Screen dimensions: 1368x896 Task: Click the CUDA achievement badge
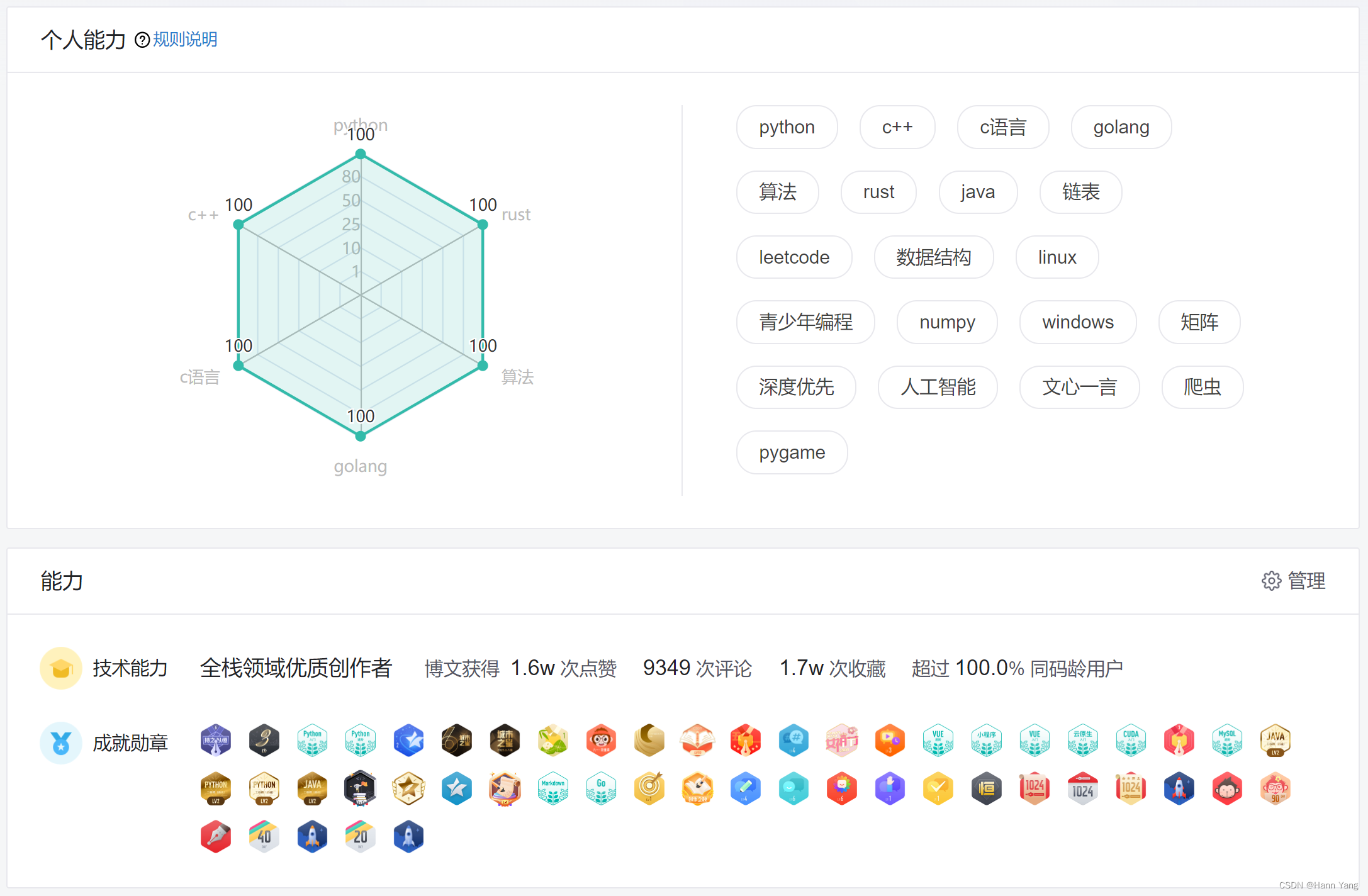[1131, 741]
